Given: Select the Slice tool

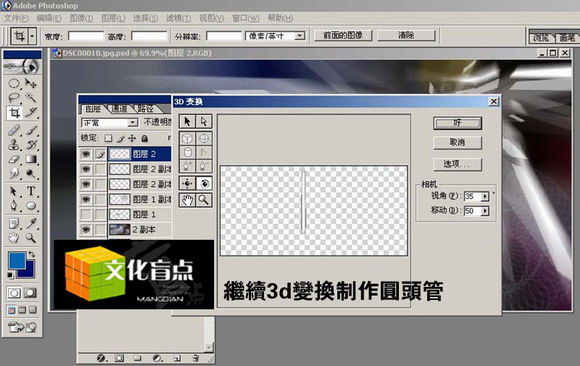Looking at the screenshot, I should tap(31, 113).
